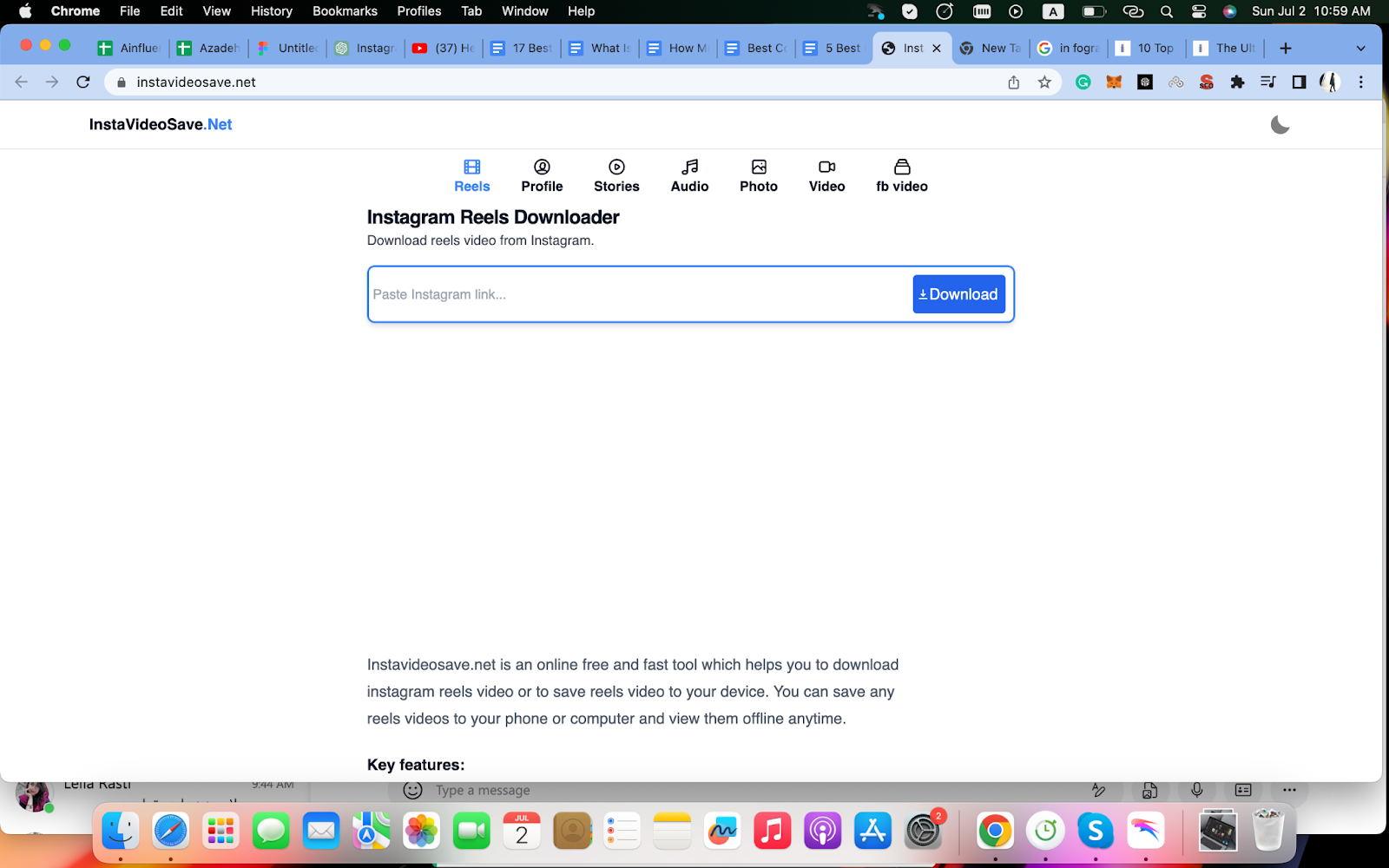The height and width of the screenshot is (868, 1389).
Task: Open Podcasts from the Dock
Action: coord(823,831)
